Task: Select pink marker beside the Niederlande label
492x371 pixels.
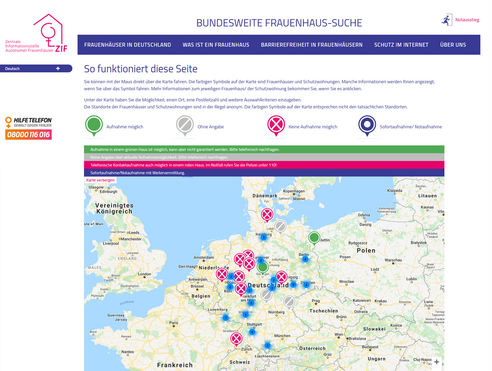Action: click(222, 274)
